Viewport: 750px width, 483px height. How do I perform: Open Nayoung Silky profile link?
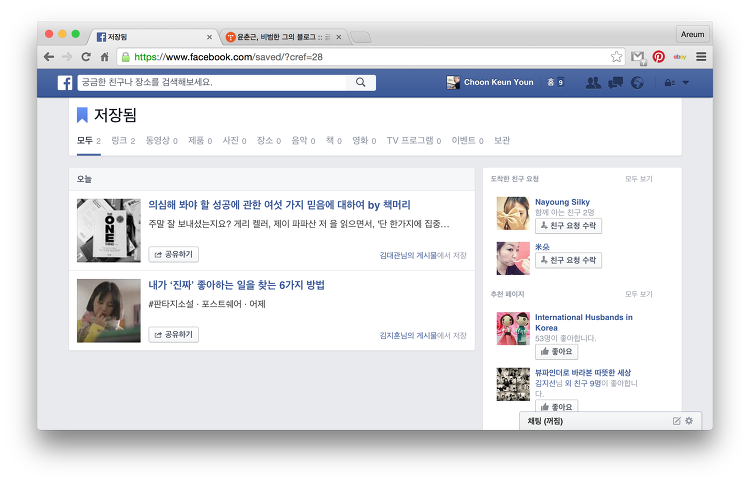pos(562,202)
